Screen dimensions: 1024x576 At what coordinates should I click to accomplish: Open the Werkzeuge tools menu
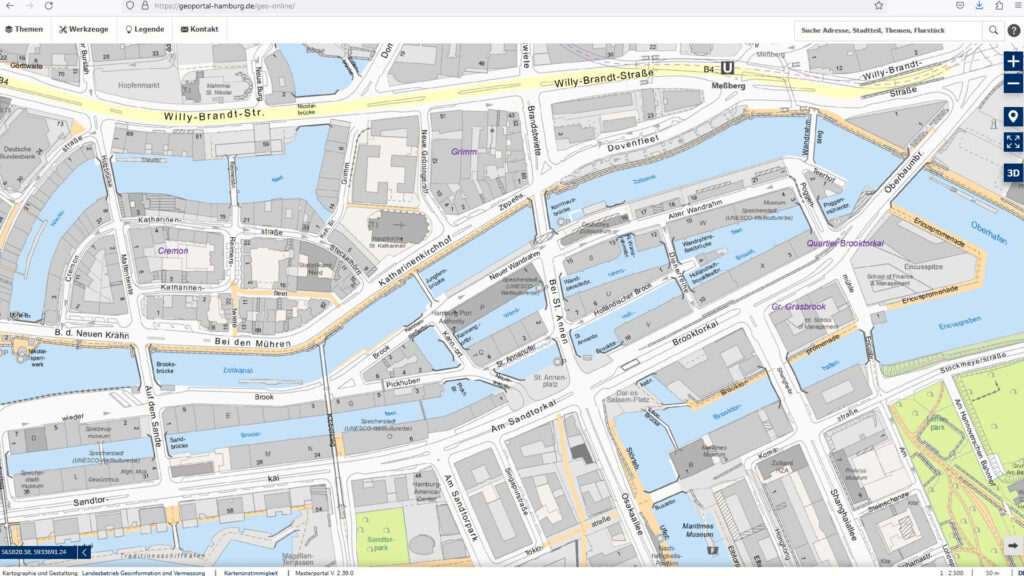(x=83, y=29)
